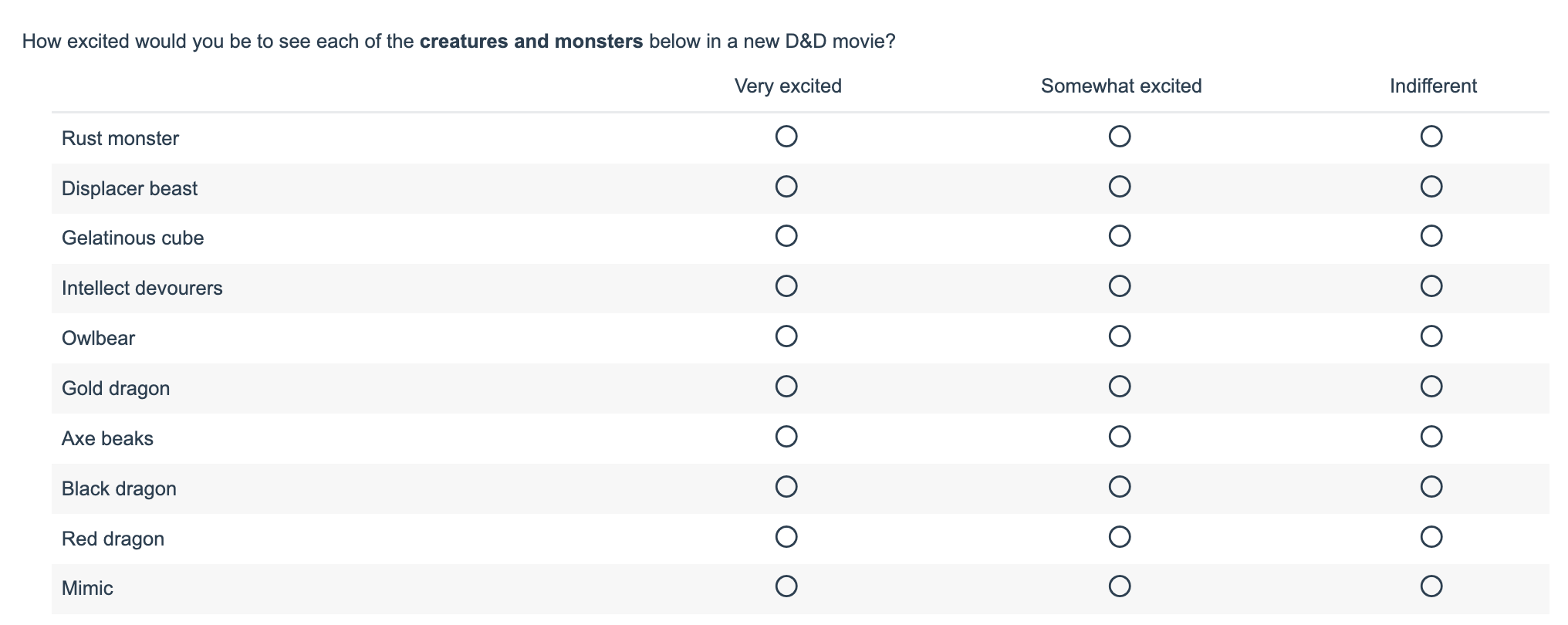The height and width of the screenshot is (625, 1568).
Task: Mark Gelatinous cube as Indifferent
Action: point(1431,235)
